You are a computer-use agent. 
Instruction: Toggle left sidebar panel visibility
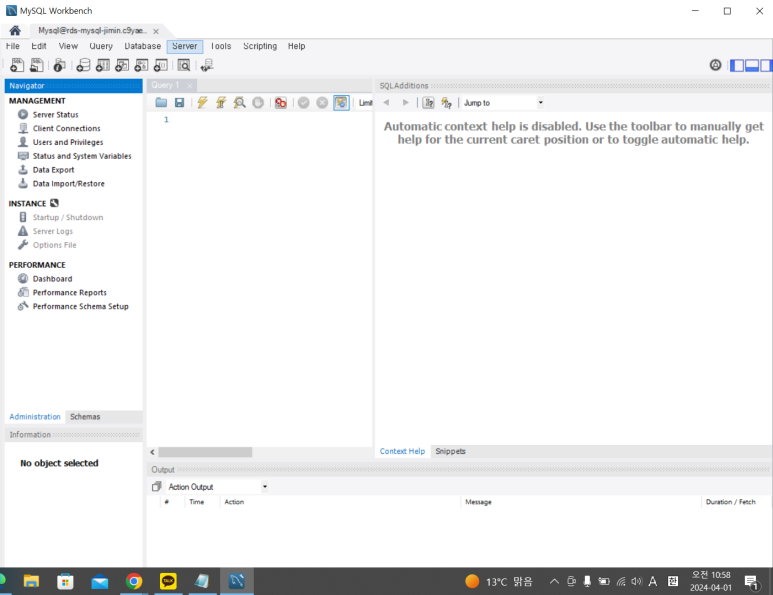click(737, 65)
